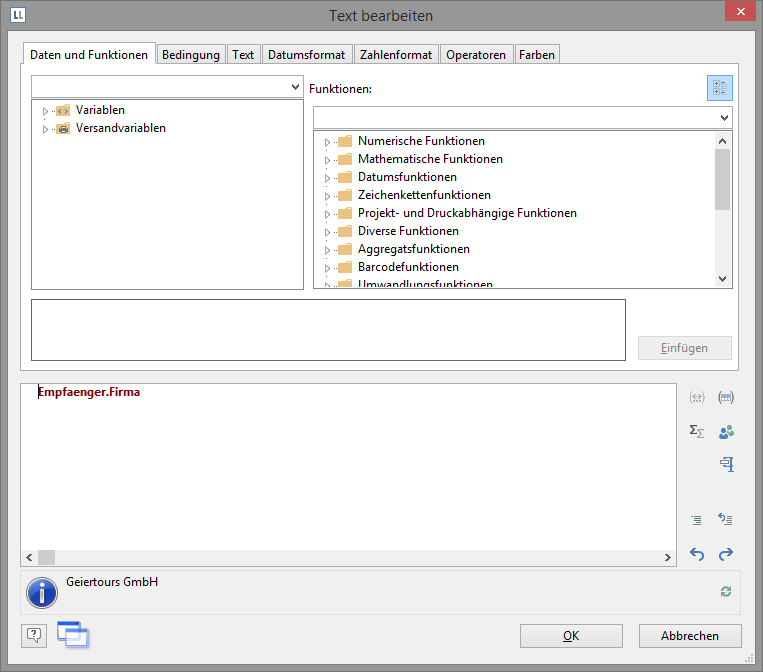This screenshot has width=763, height=672.
Task: Open the Datumsformat tab
Action: 306,55
